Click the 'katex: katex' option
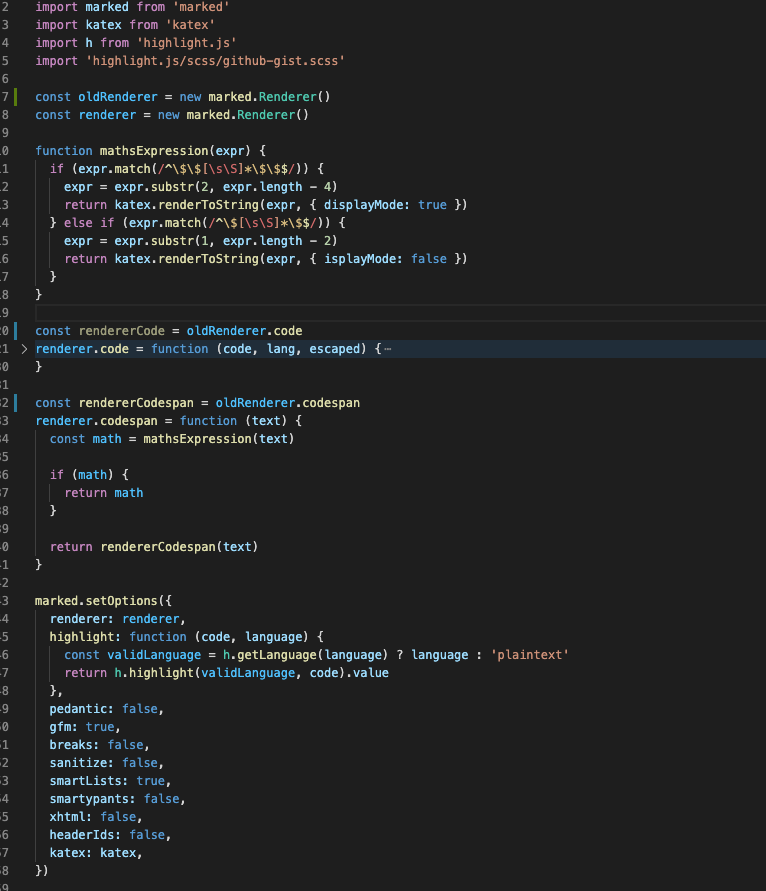 (95, 853)
